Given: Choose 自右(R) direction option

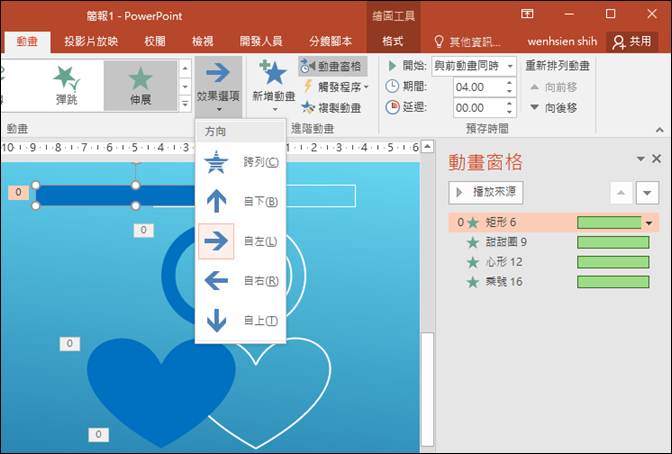Looking at the screenshot, I should click(x=240, y=281).
